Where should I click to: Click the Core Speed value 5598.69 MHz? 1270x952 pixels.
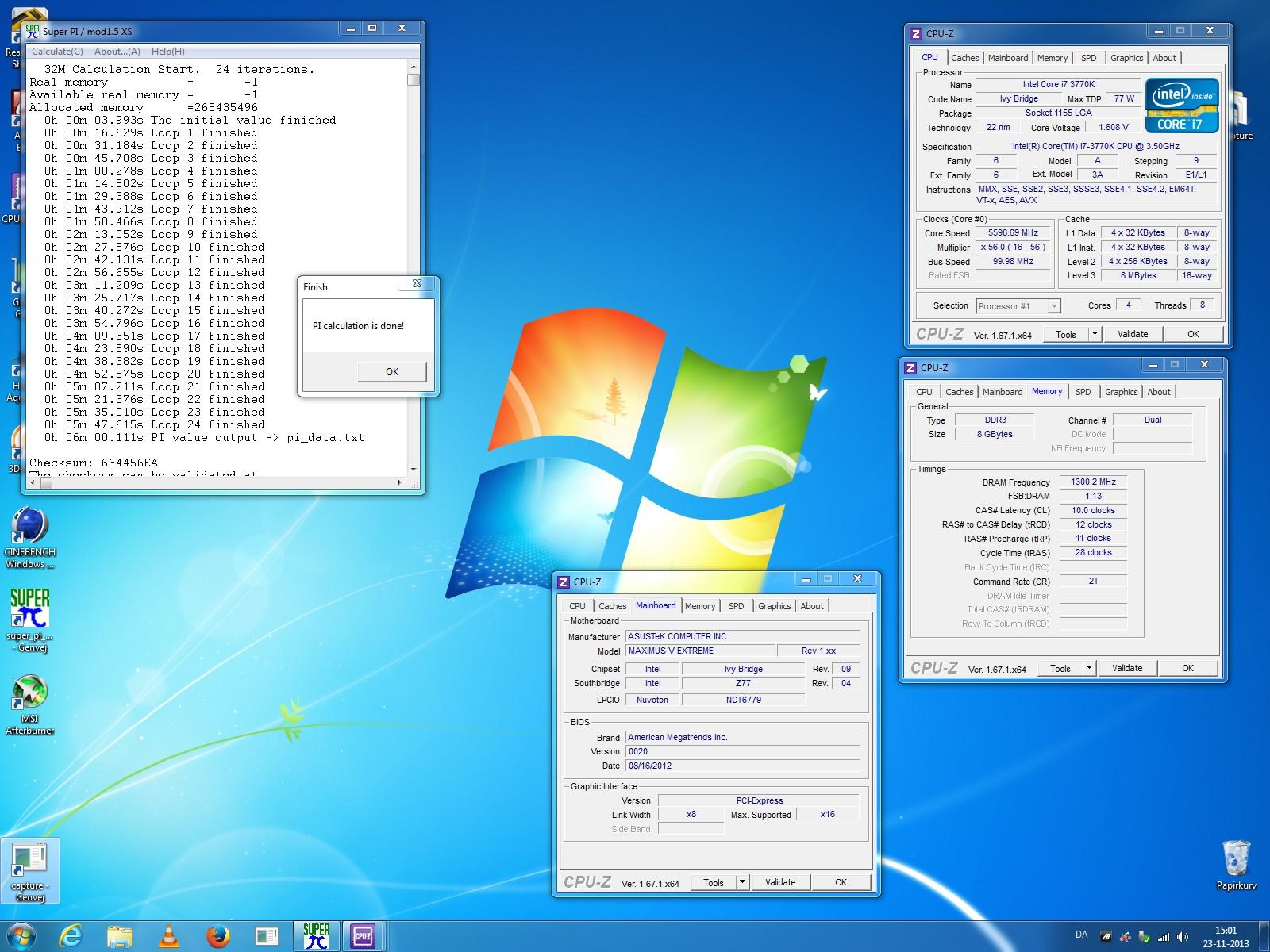pos(1013,233)
